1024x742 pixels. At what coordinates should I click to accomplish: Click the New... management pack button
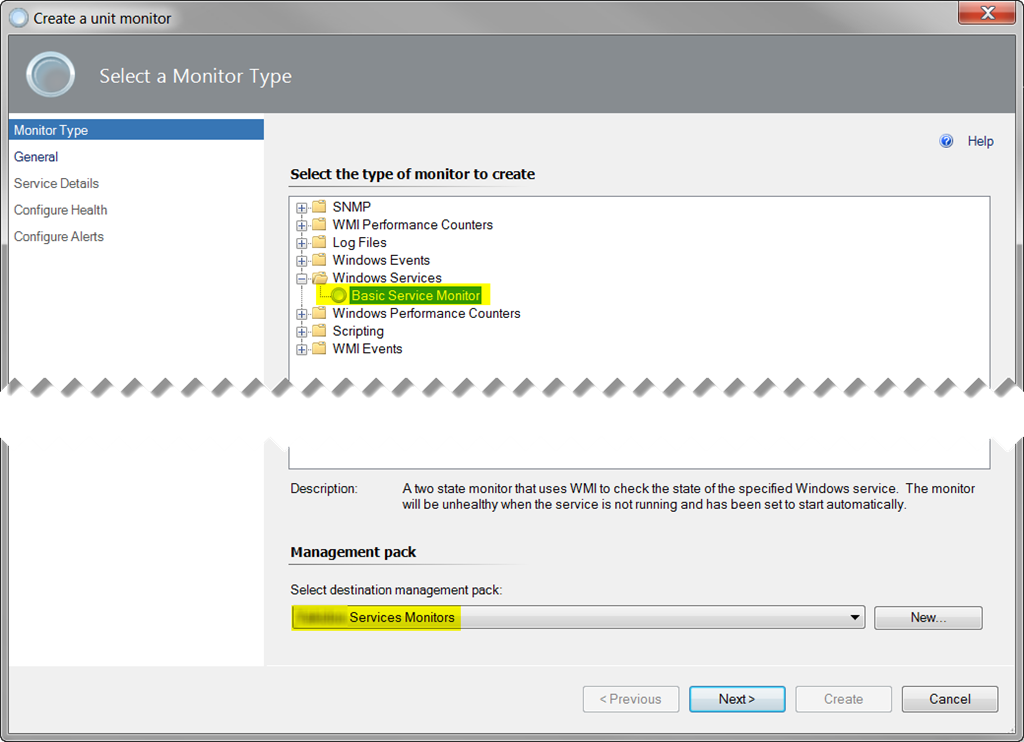point(927,617)
